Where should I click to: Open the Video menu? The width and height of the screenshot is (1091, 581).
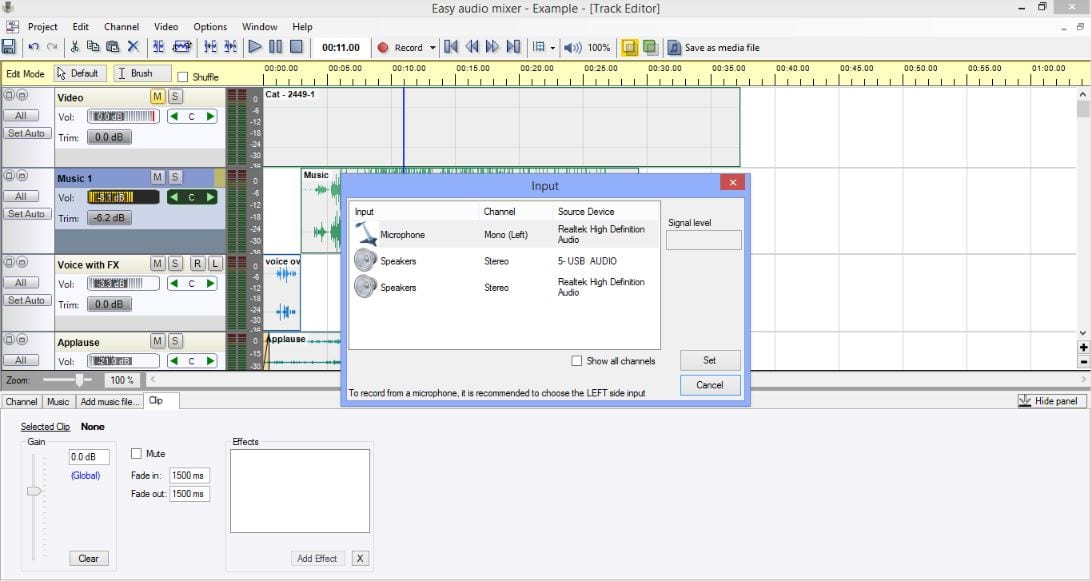[166, 26]
